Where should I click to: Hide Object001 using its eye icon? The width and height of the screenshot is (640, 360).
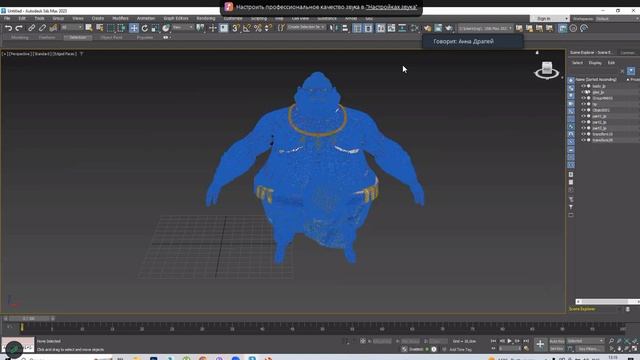[x=583, y=110]
